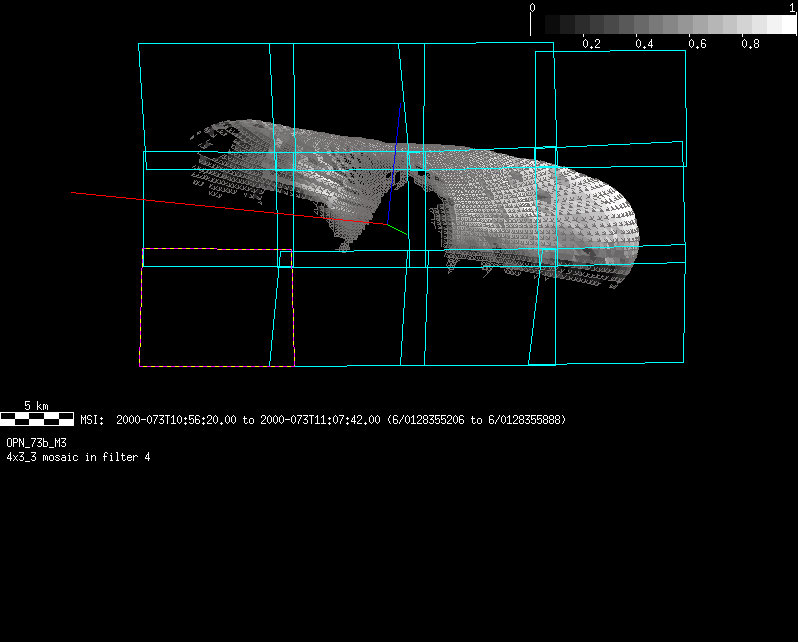Screen dimensions: 798x642
Task: Click the 0.2 tick label under the color bar
Action: (591, 45)
